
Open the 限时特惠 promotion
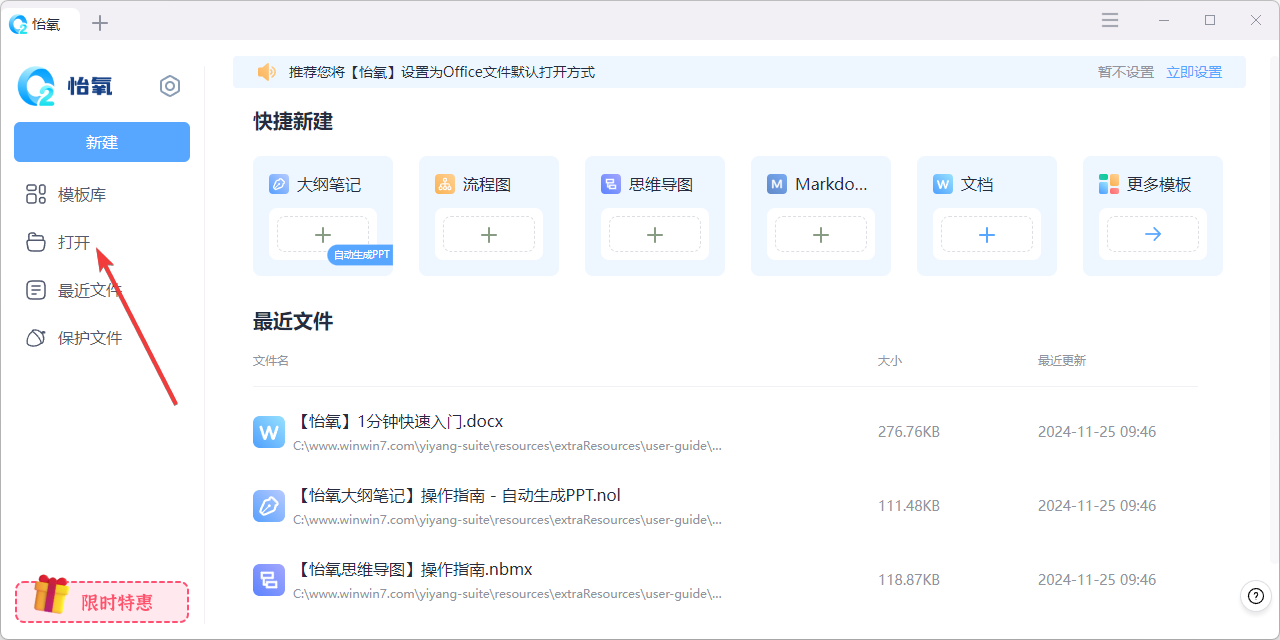(101, 601)
